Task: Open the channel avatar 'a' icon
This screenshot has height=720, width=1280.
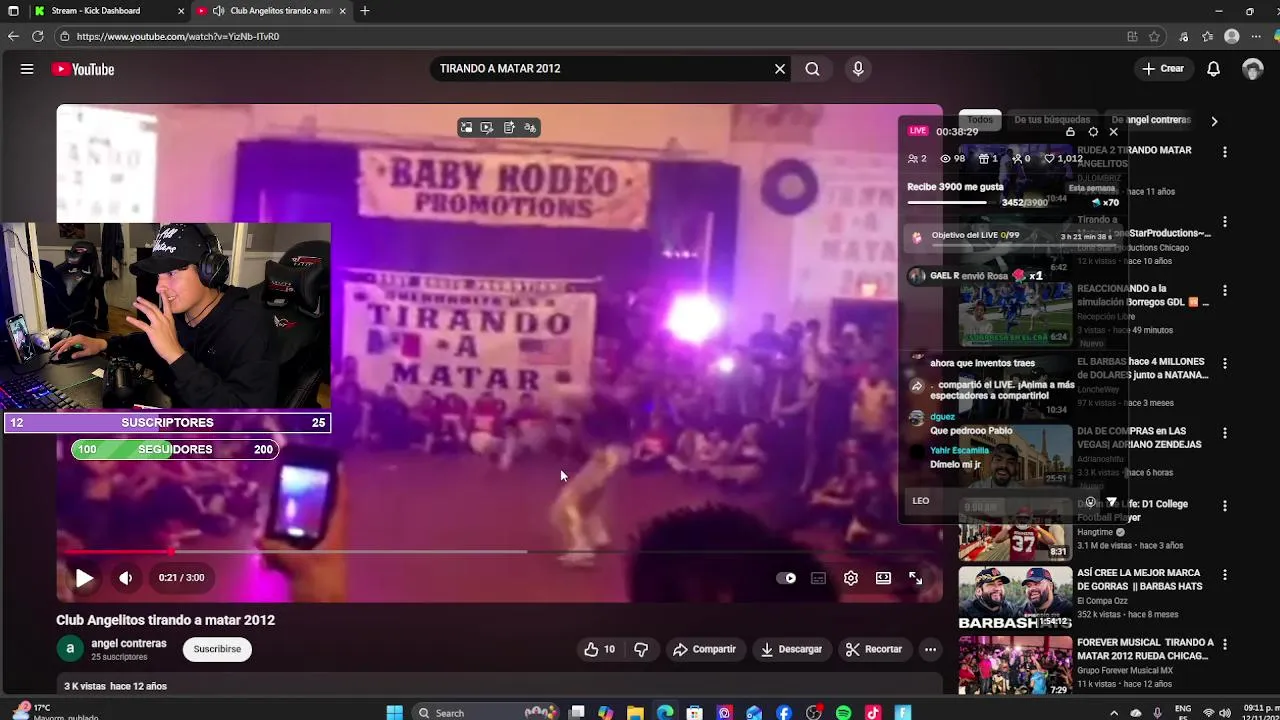Action: (x=70, y=648)
